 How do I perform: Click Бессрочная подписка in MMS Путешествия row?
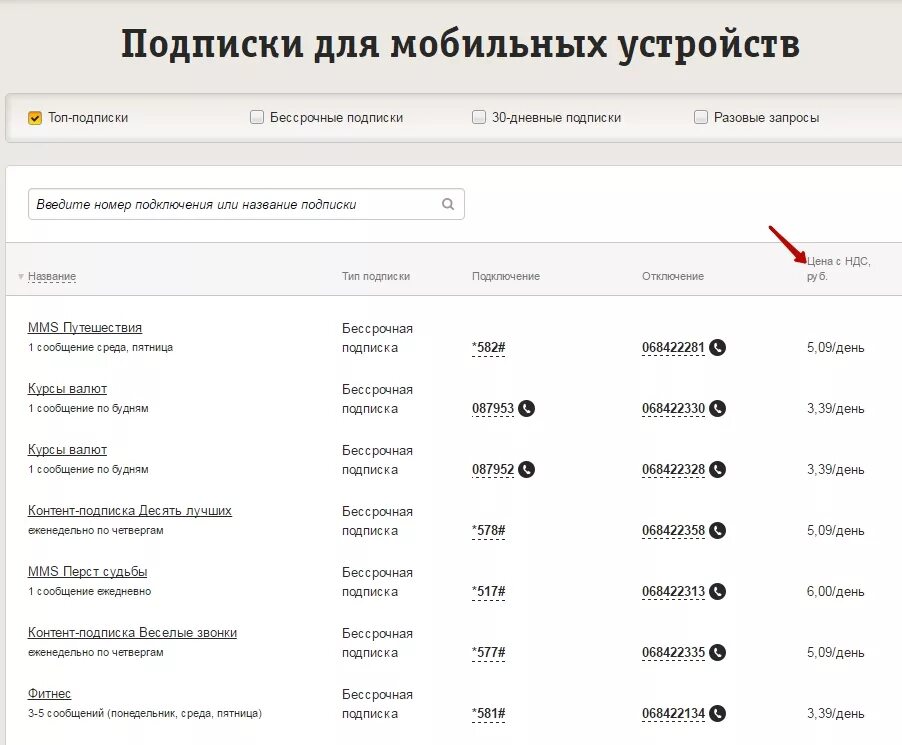point(377,338)
